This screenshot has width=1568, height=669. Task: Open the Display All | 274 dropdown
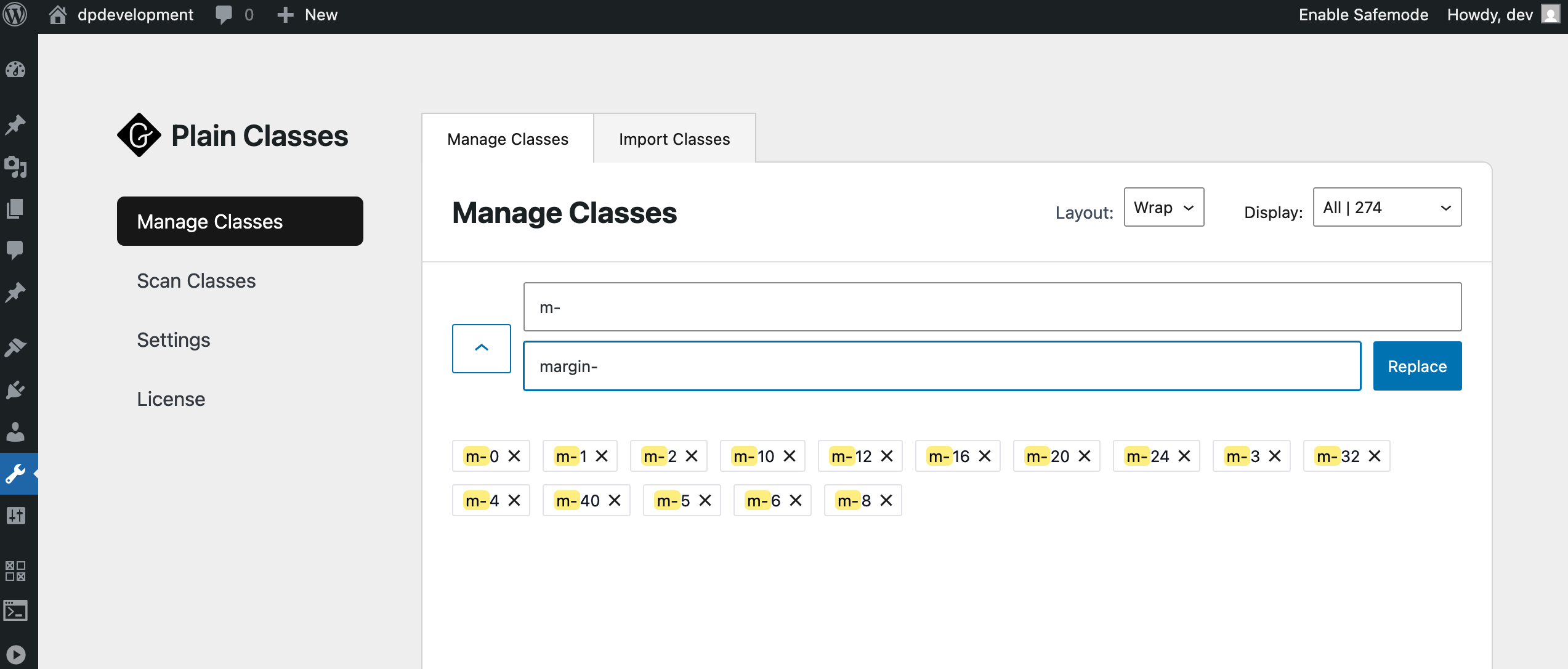click(1387, 207)
